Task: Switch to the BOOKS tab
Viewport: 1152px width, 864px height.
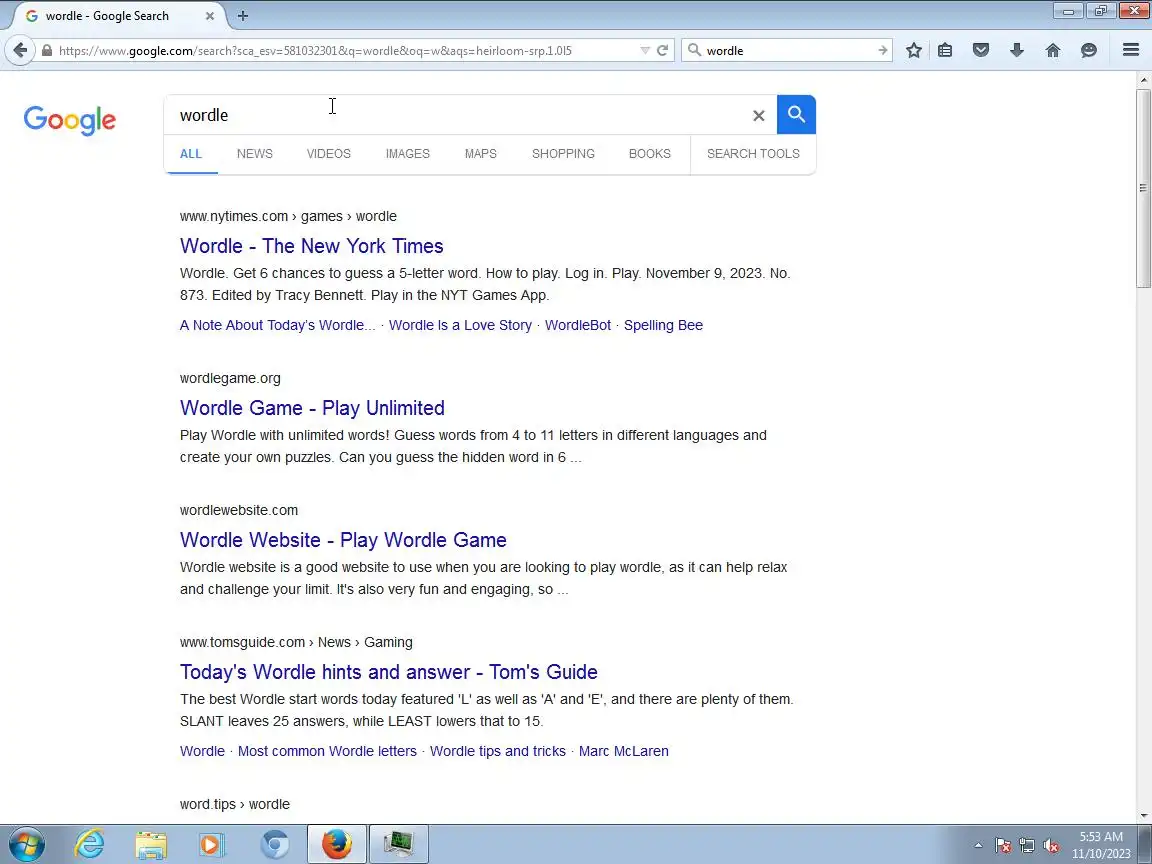Action: coord(649,154)
